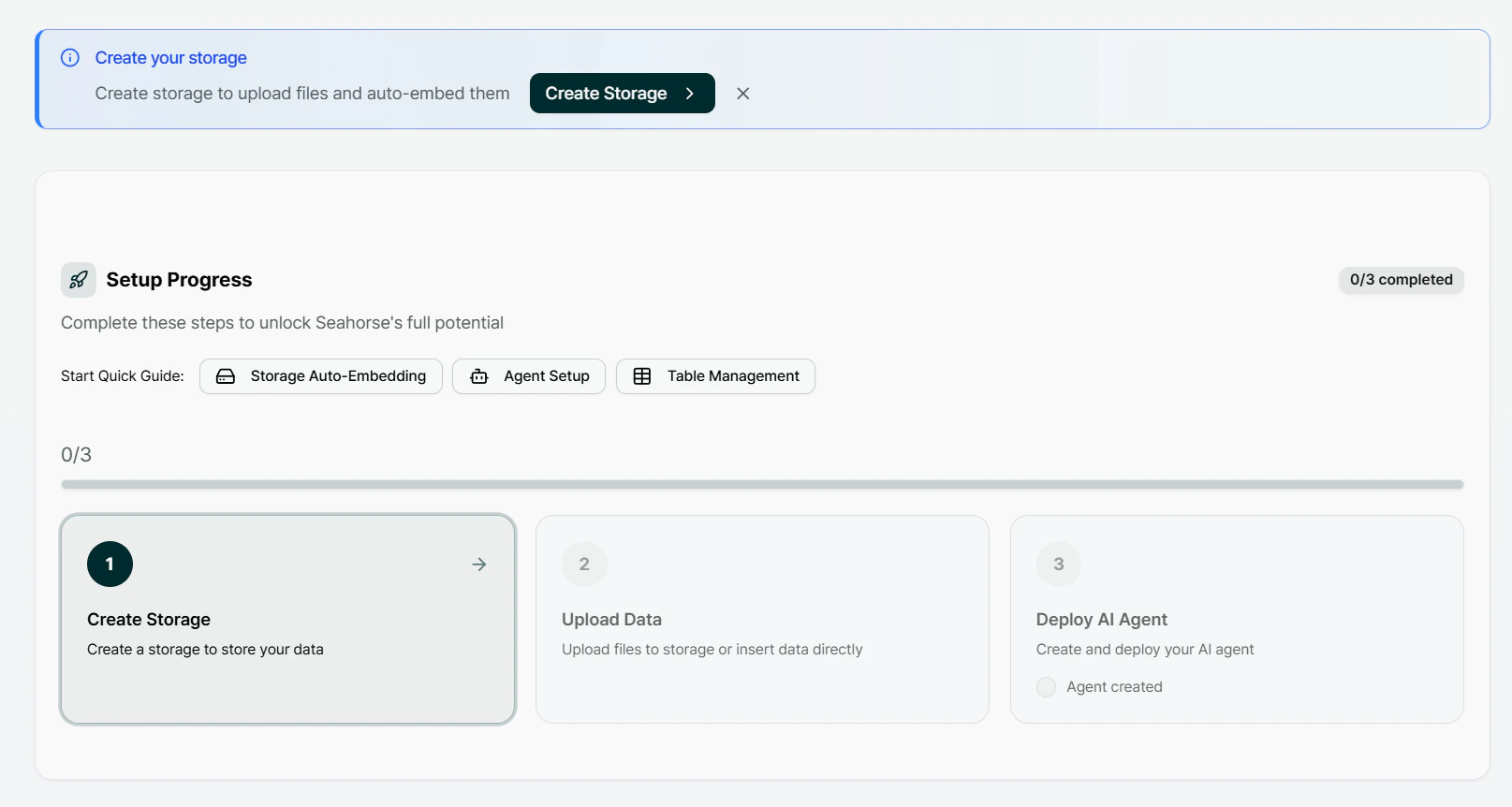Image resolution: width=1512 pixels, height=807 pixels.
Task: Click the info icon in the storage banner
Action: point(70,58)
